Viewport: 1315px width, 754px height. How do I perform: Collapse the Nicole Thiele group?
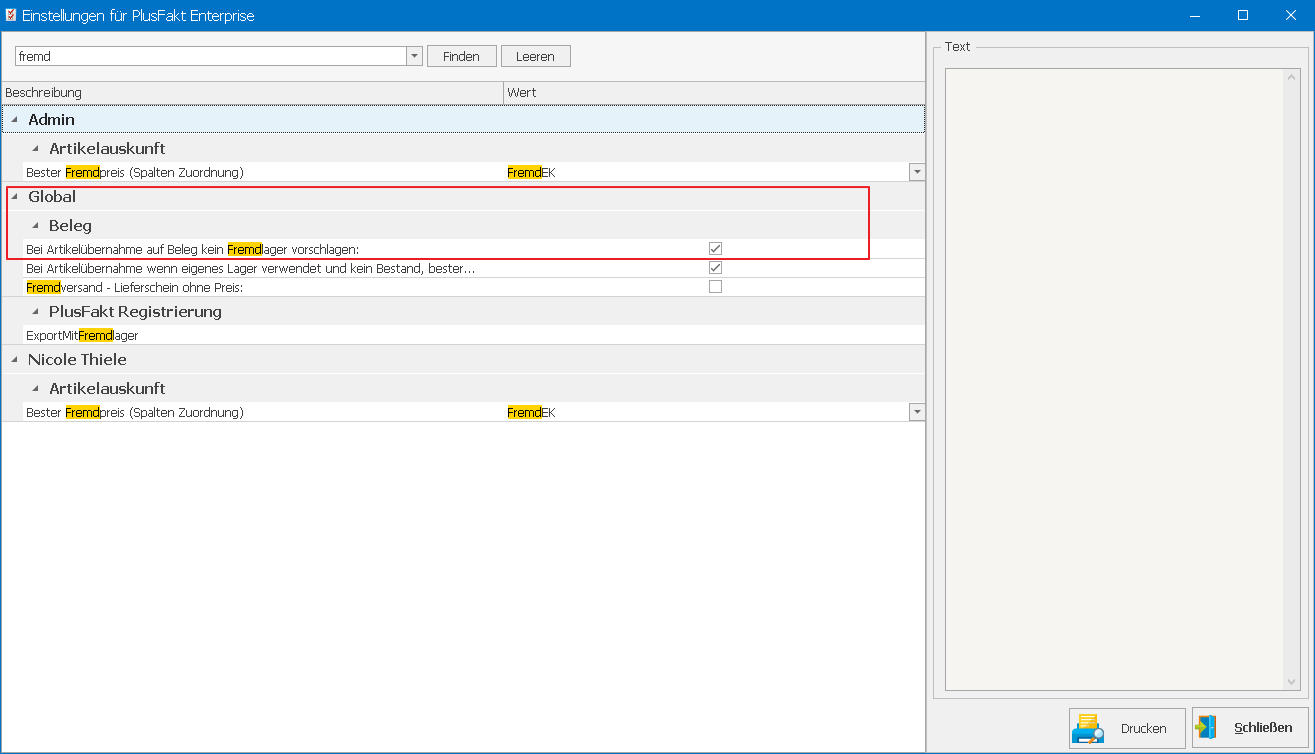point(14,360)
